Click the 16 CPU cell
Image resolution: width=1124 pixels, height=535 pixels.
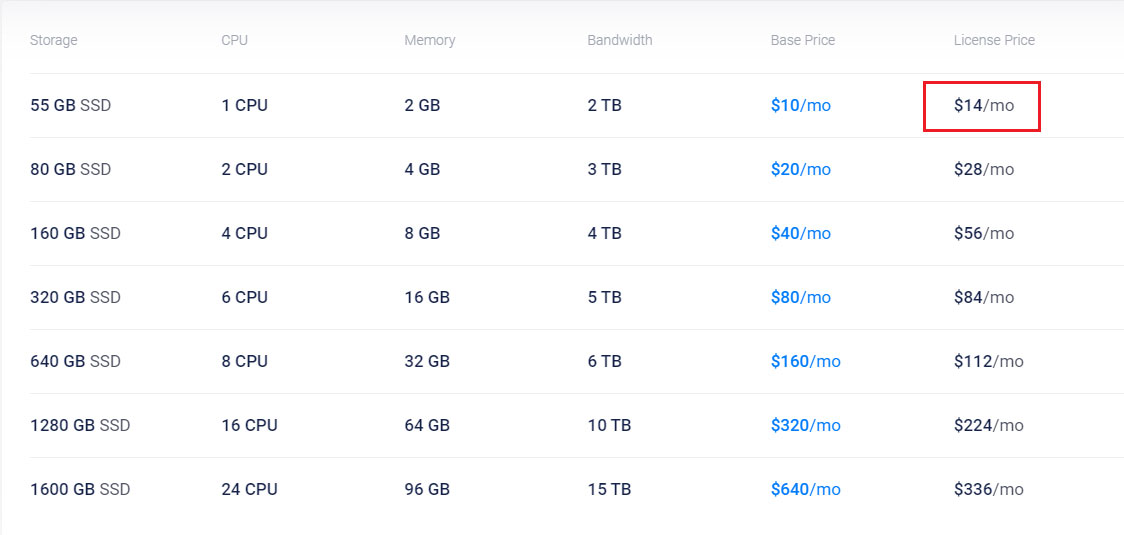(249, 425)
